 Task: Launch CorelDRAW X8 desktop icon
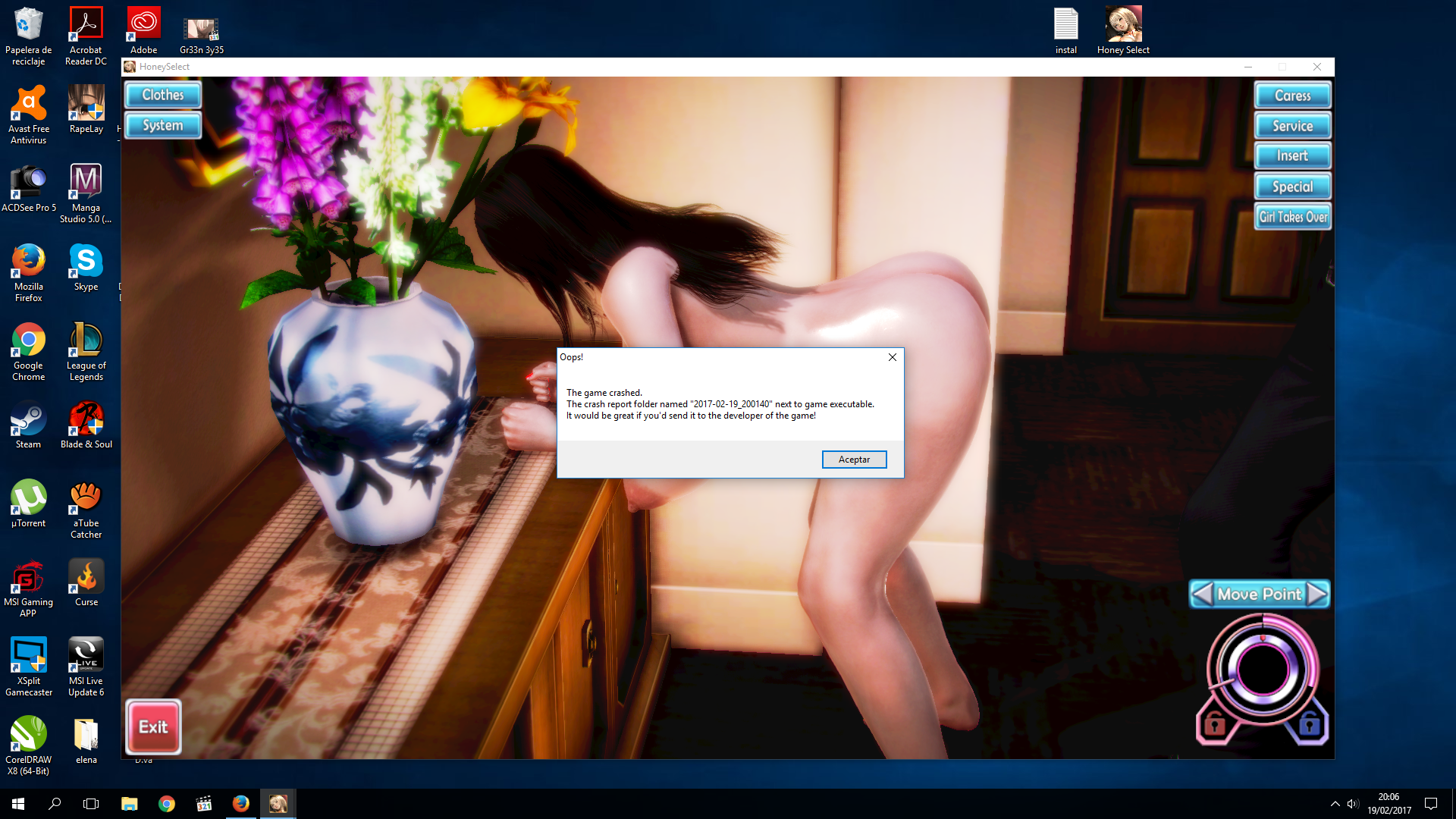tap(28, 745)
